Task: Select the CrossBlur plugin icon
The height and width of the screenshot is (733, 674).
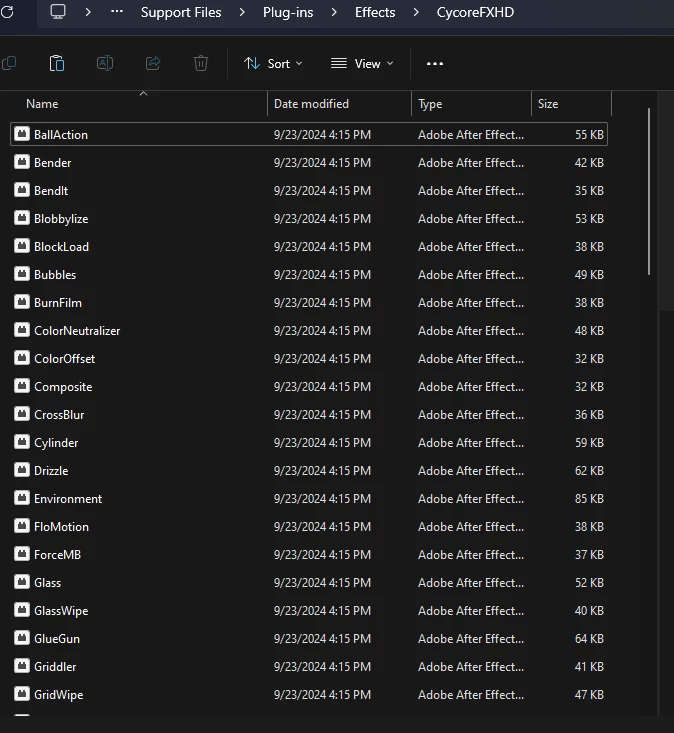Action: [22, 414]
